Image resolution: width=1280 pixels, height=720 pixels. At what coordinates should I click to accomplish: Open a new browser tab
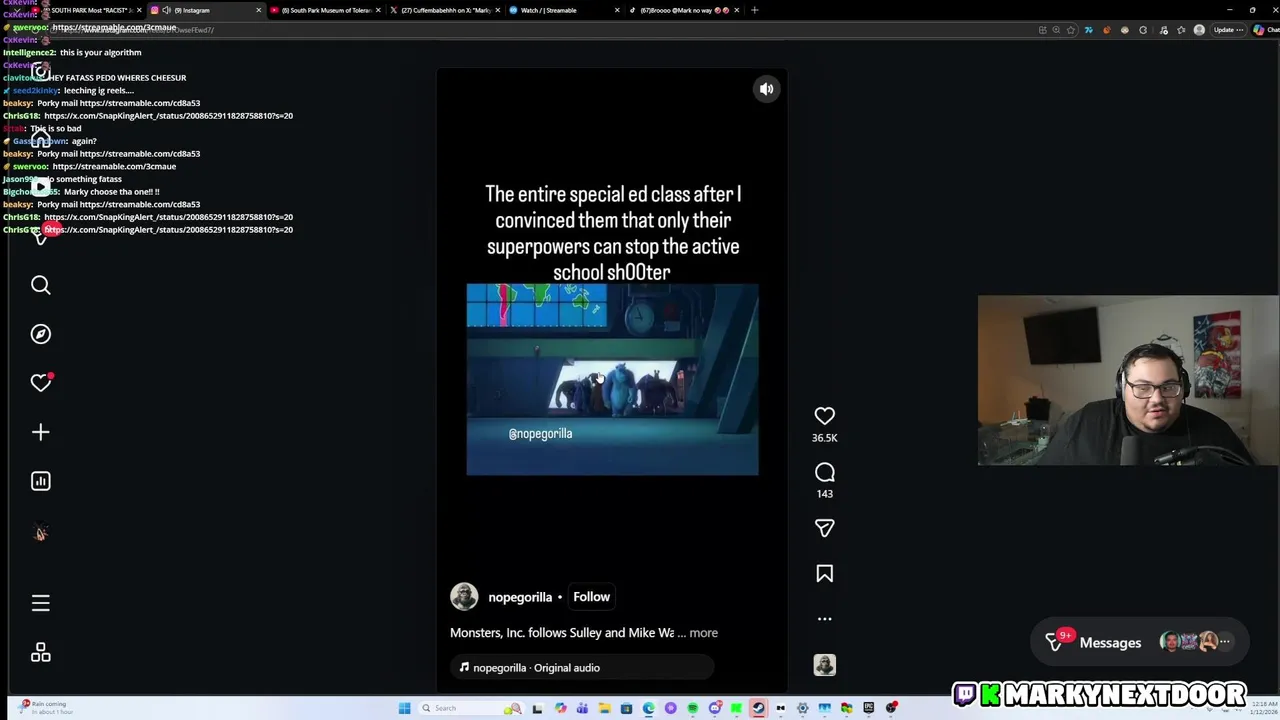755,10
